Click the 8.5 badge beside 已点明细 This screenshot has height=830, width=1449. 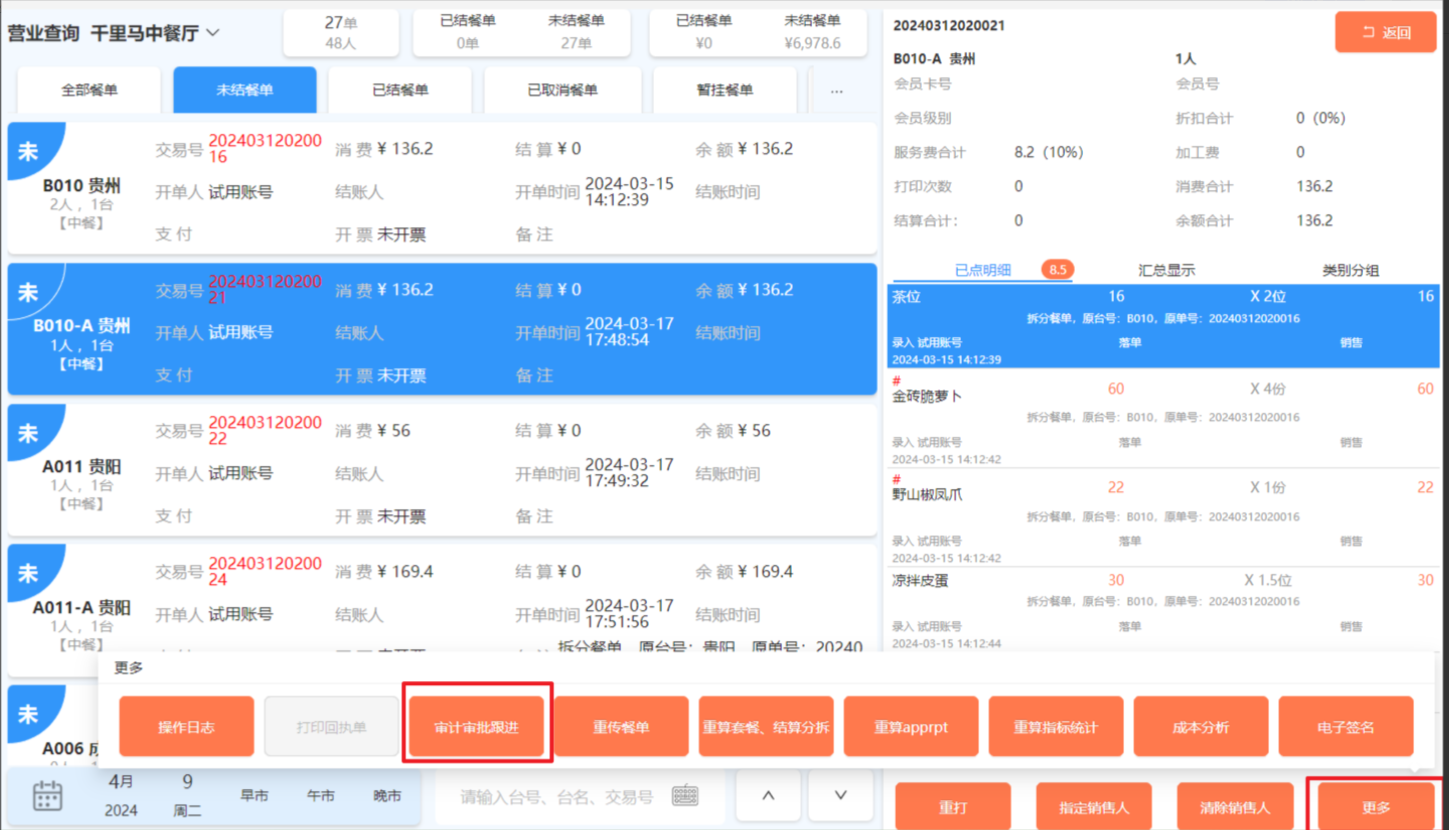tap(1057, 269)
